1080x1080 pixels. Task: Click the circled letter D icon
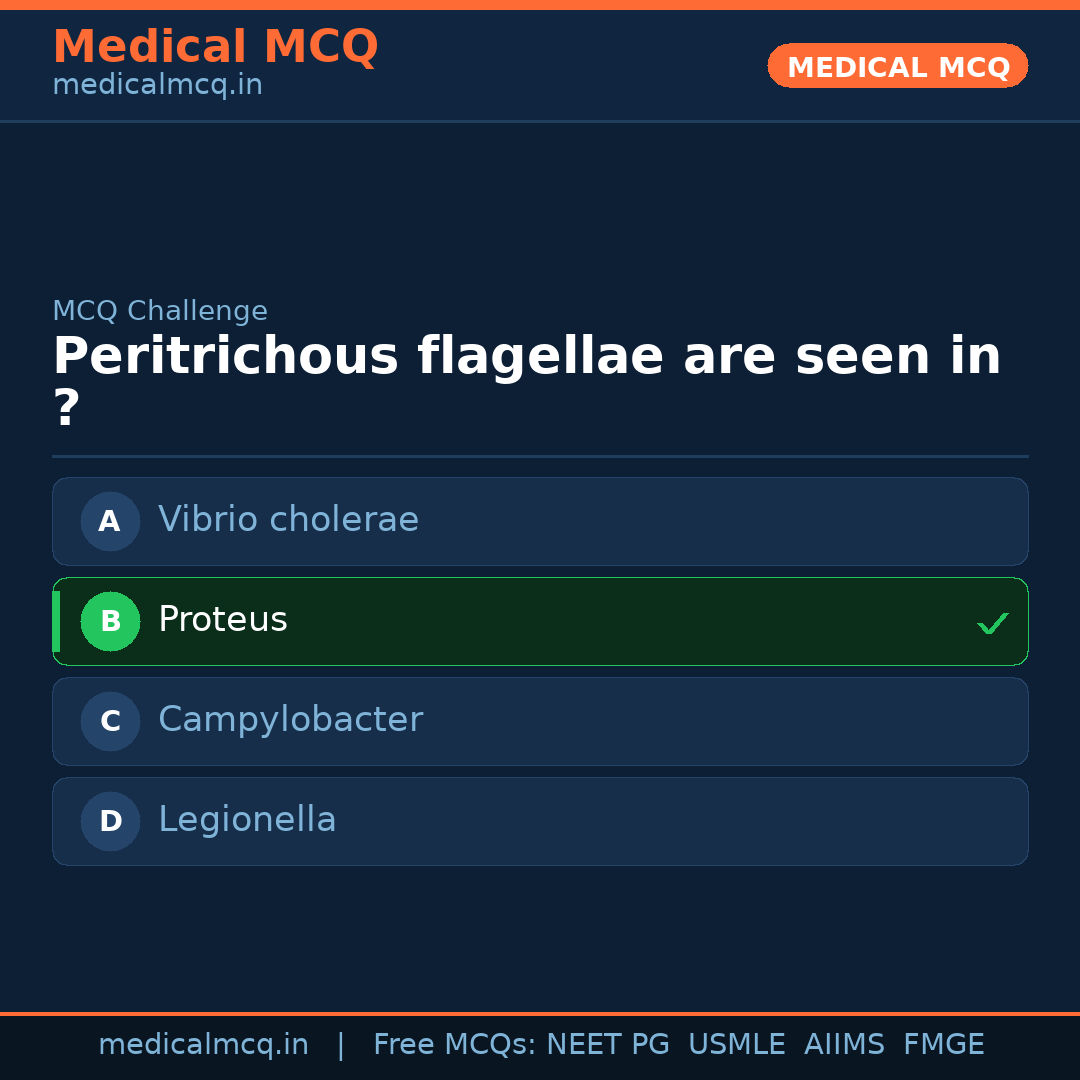tap(110, 821)
